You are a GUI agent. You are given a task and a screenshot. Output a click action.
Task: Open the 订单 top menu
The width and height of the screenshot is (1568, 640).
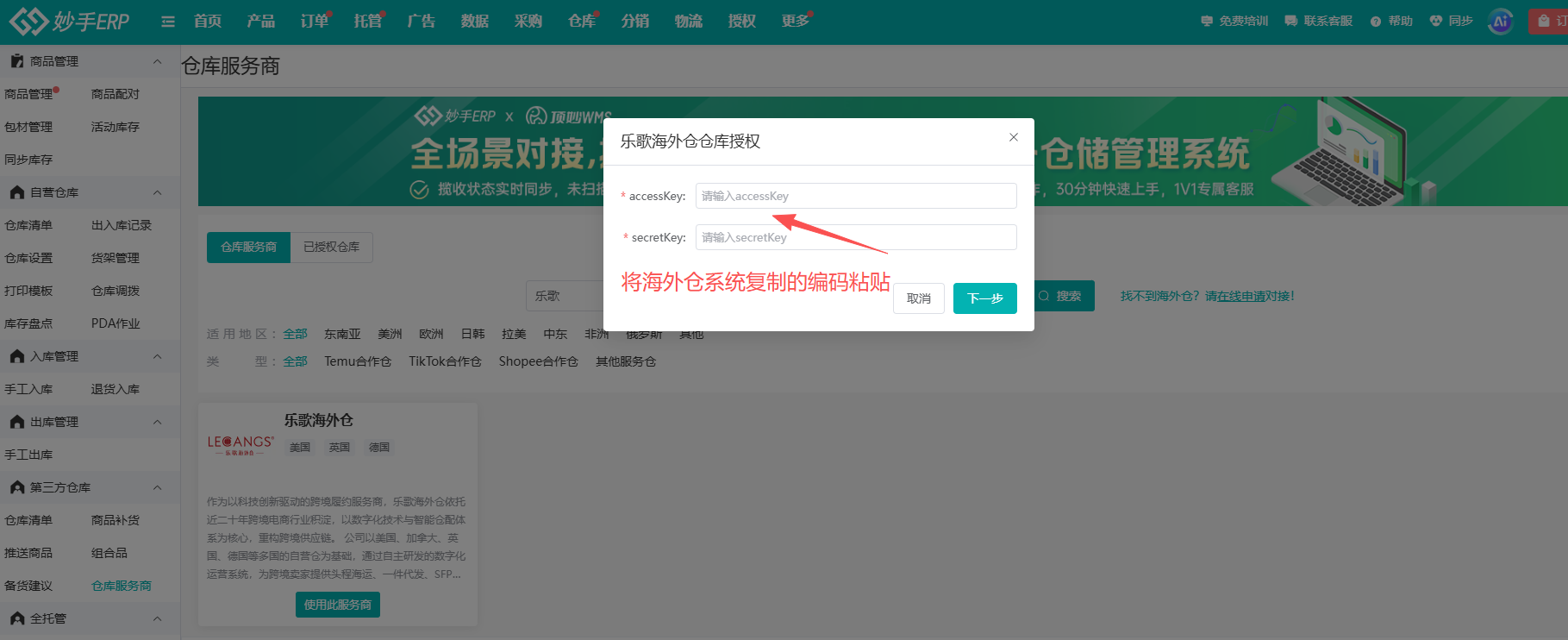tap(315, 22)
